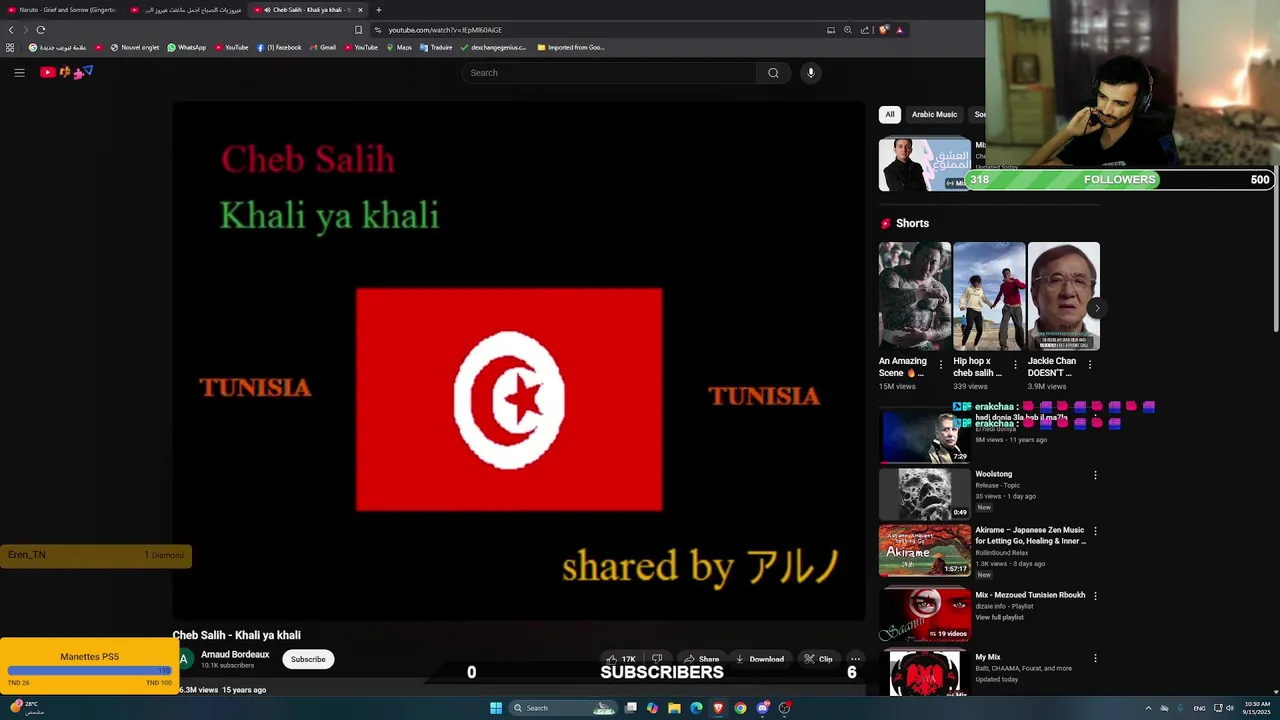Open Akirame Japanese Zen Music thumbnail
Screen dimensions: 1280x720
(x=924, y=550)
